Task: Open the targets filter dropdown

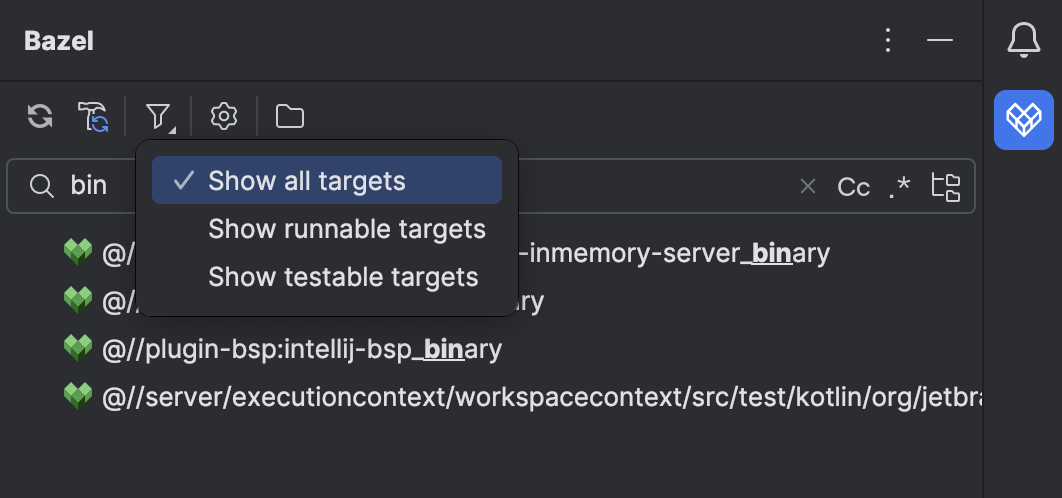Action: (x=159, y=117)
